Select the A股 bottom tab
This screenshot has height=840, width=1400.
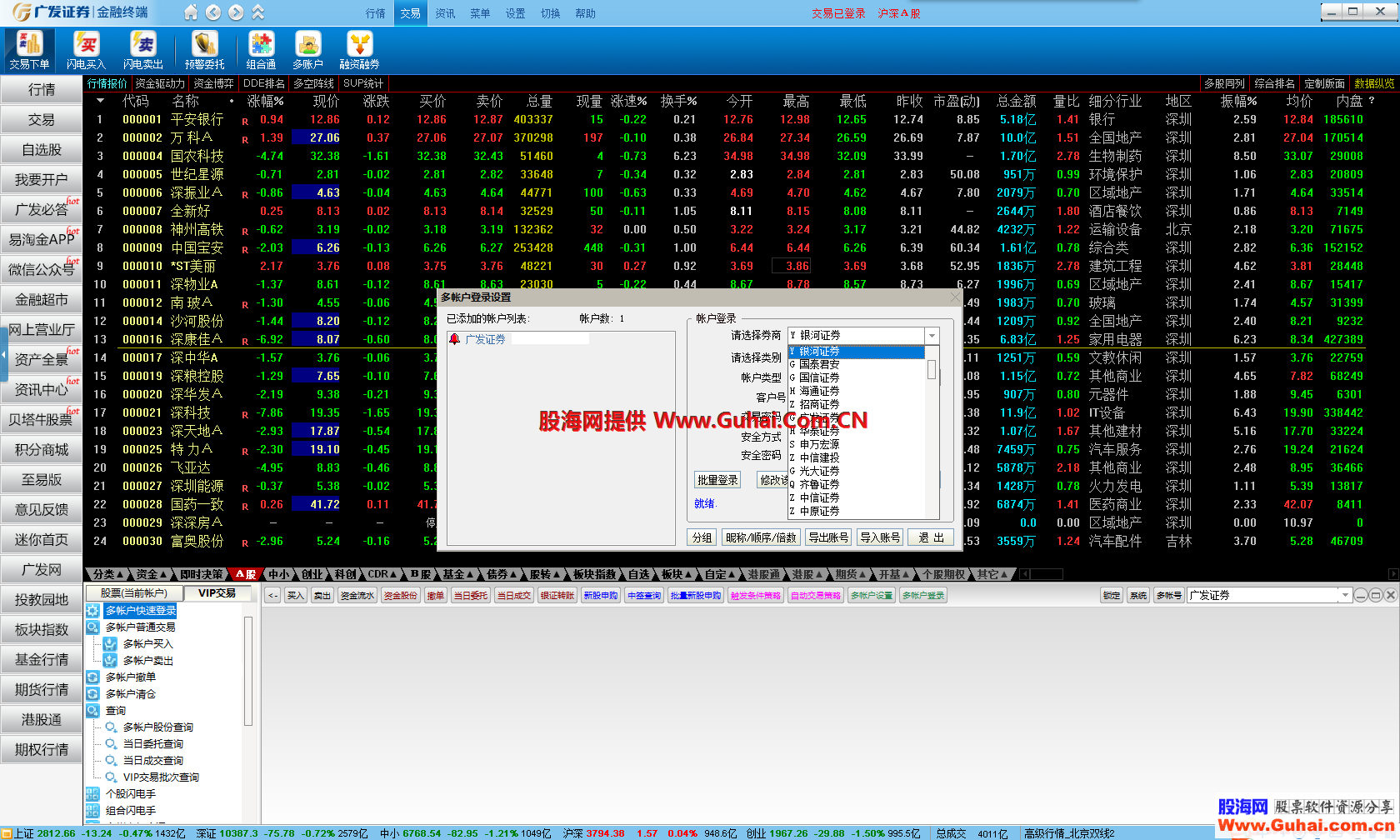(x=245, y=574)
